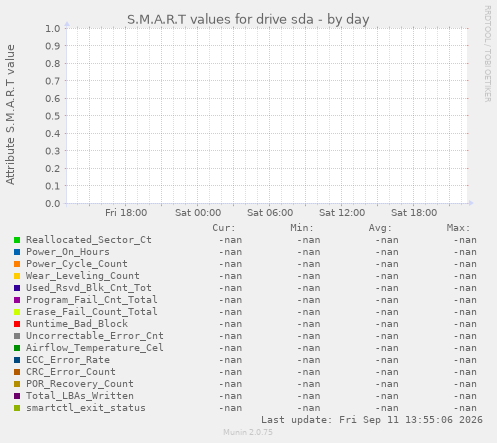Click the 0.5 y-axis tick label

[x=53, y=116]
